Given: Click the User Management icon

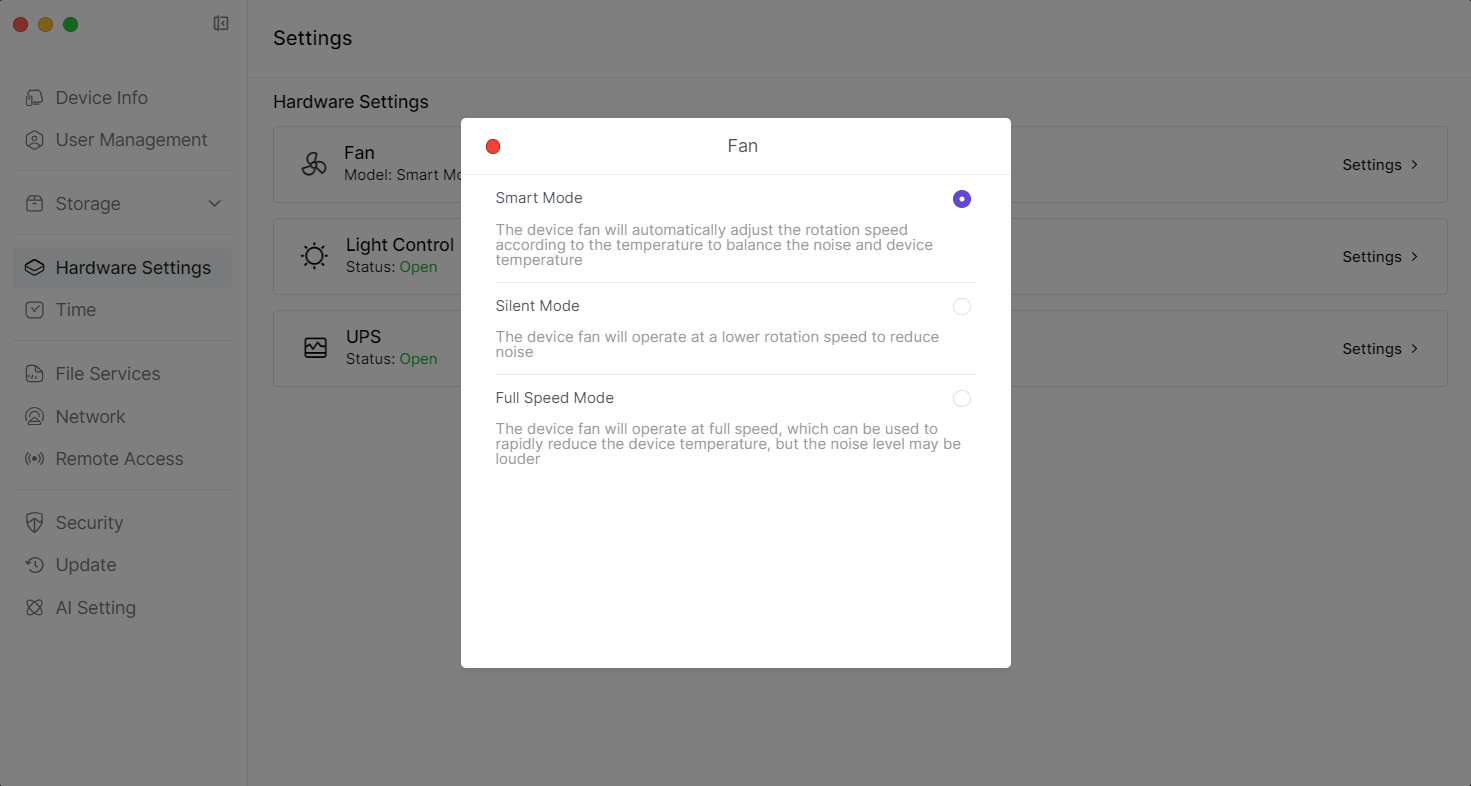Looking at the screenshot, I should (x=35, y=140).
